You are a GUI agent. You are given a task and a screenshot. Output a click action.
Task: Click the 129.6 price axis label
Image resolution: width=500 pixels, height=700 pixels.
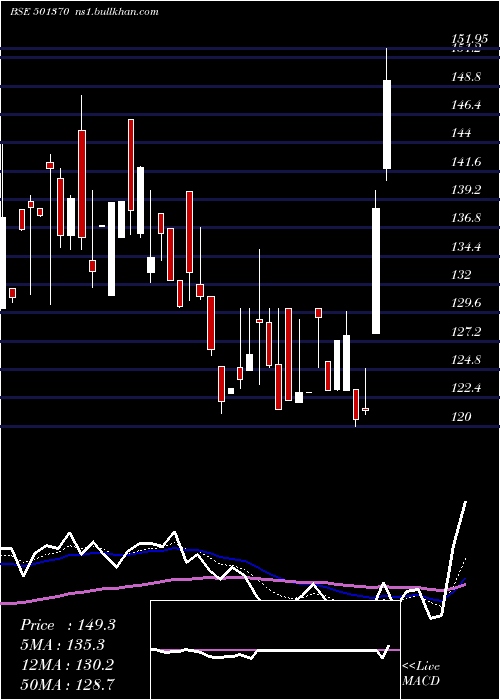[466, 303]
